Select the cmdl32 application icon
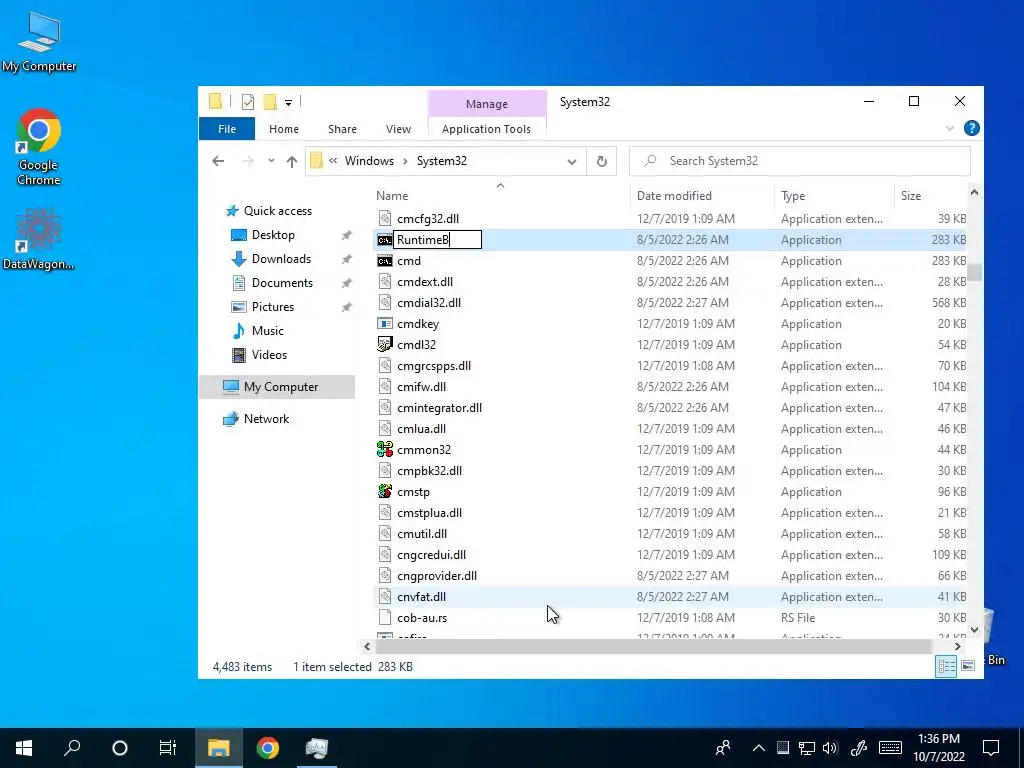The height and width of the screenshot is (768, 1024). [385, 345]
